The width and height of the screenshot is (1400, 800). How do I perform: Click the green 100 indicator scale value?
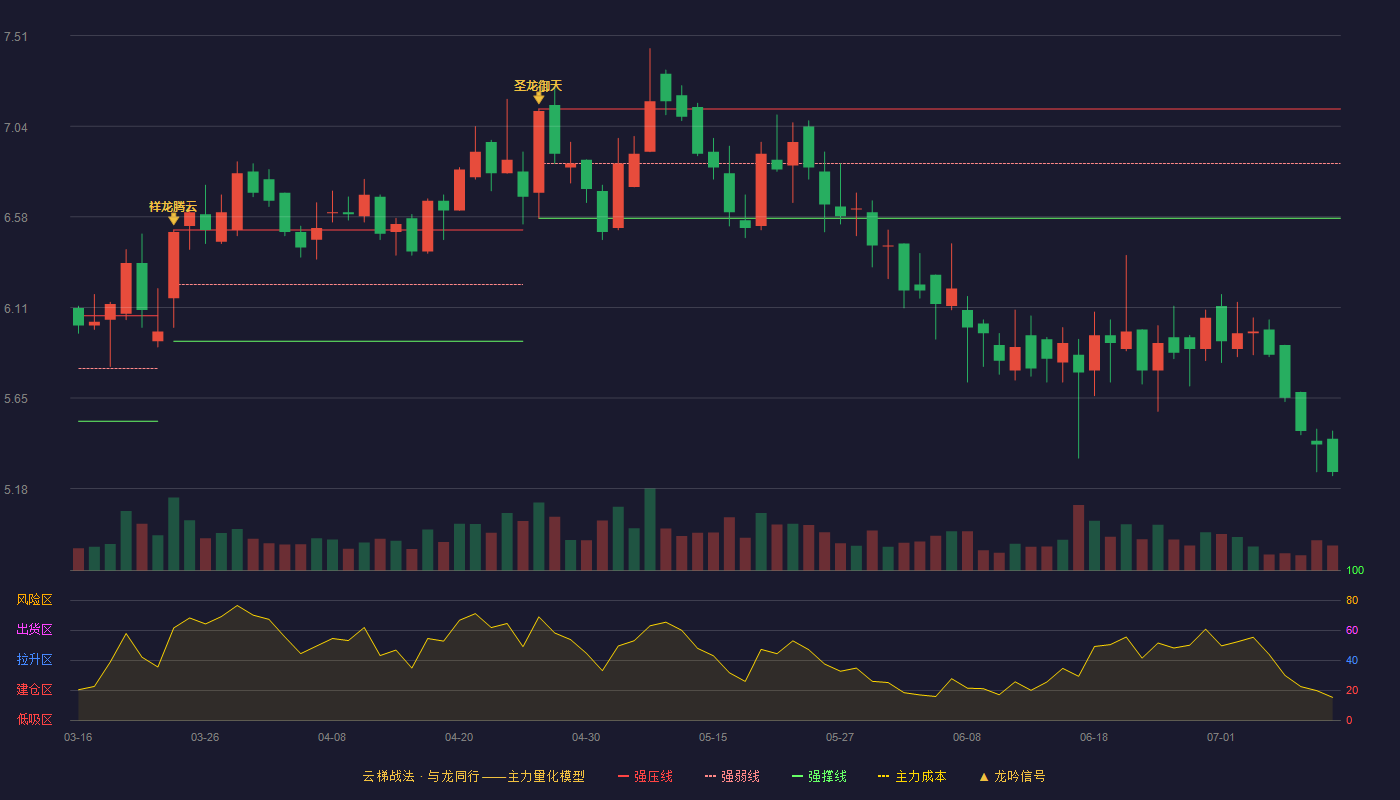(1355, 571)
